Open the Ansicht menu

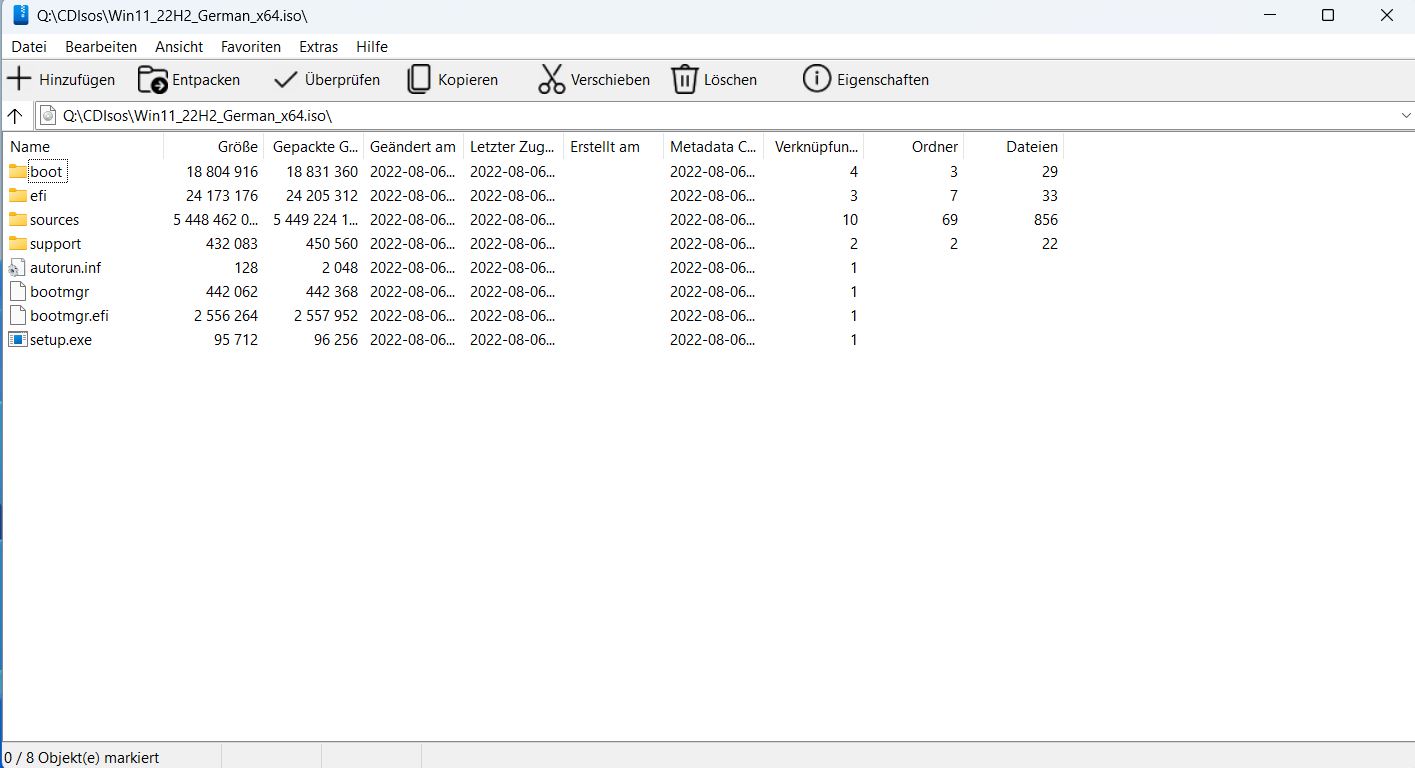(179, 47)
